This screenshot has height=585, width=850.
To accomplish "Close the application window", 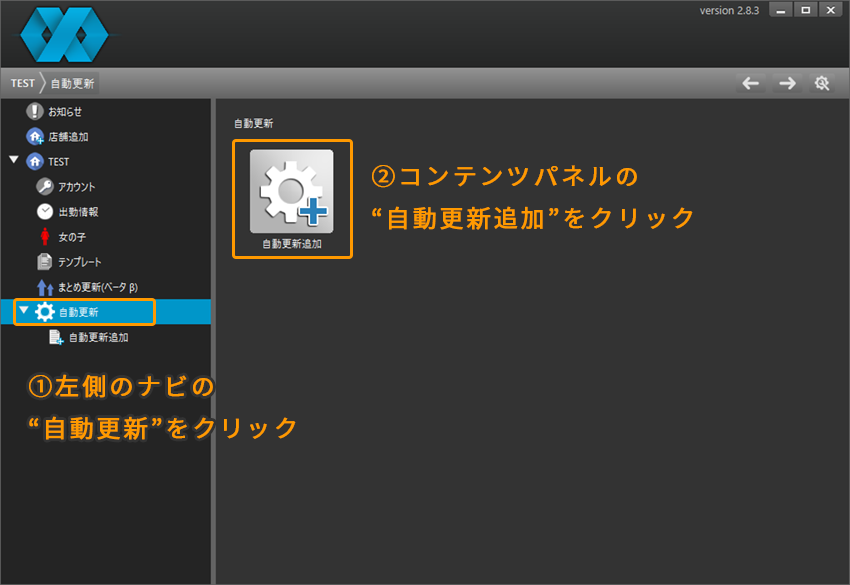I will 830,10.
